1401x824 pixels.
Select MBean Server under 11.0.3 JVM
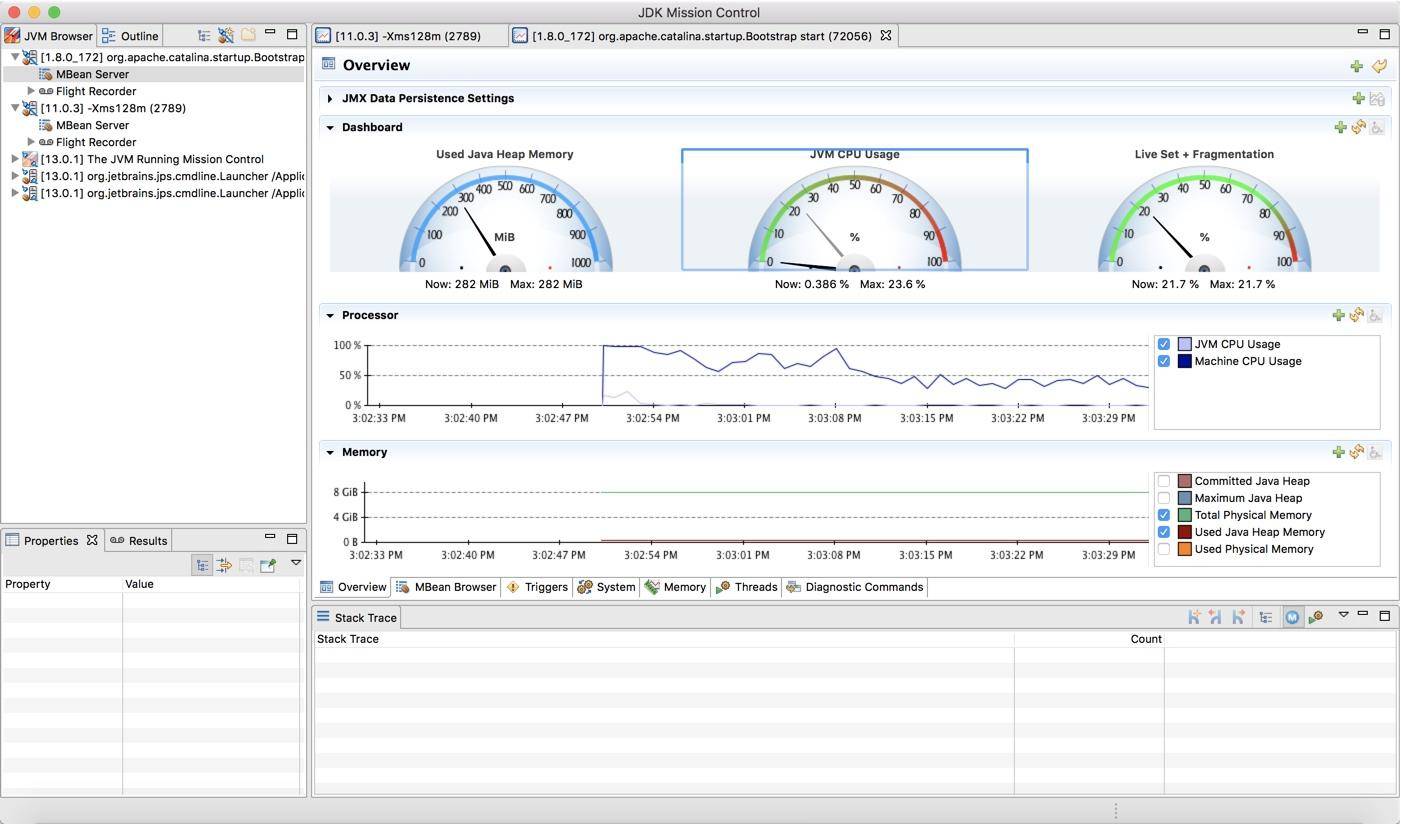click(92, 125)
